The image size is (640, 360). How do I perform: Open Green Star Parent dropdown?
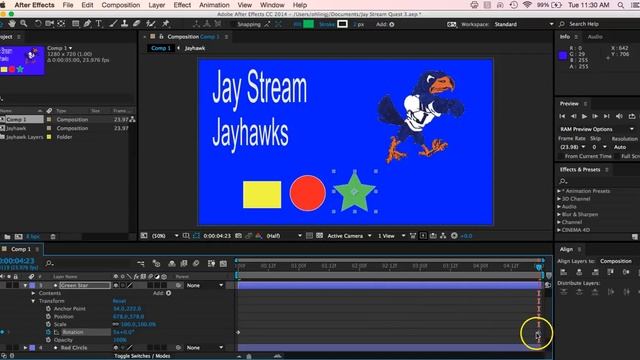tap(204, 285)
